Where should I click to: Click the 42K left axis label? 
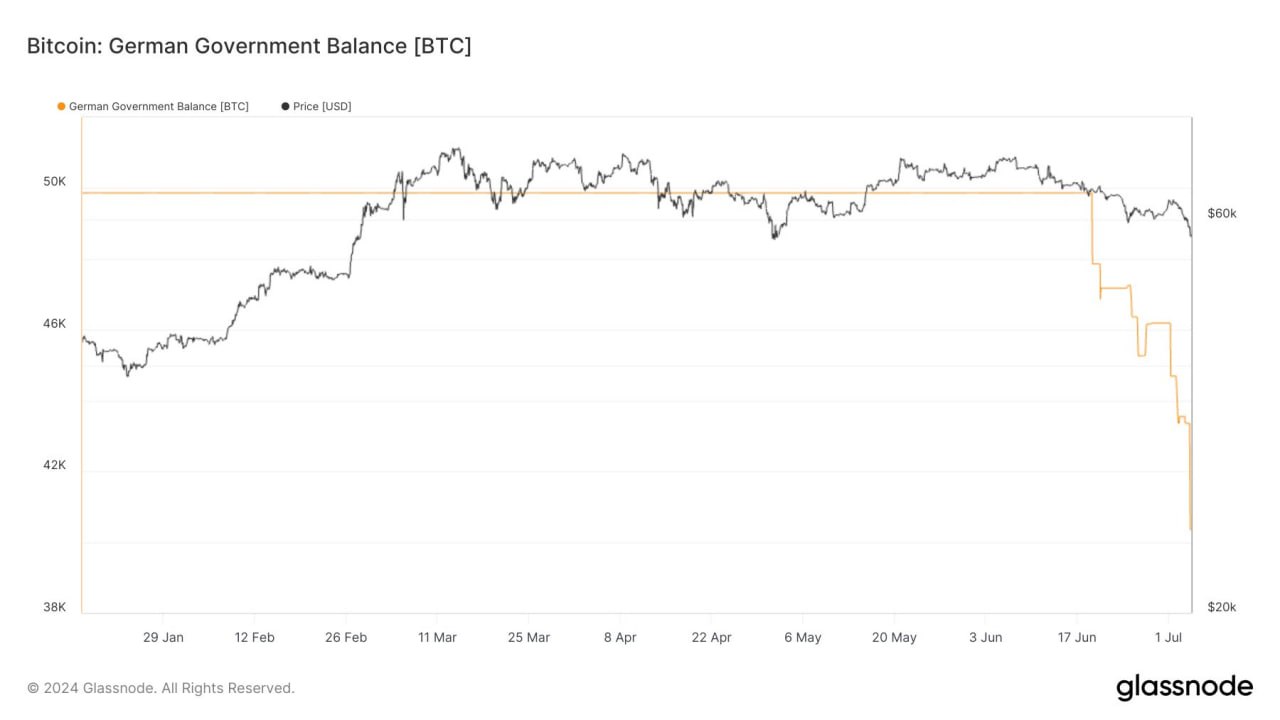click(x=54, y=465)
